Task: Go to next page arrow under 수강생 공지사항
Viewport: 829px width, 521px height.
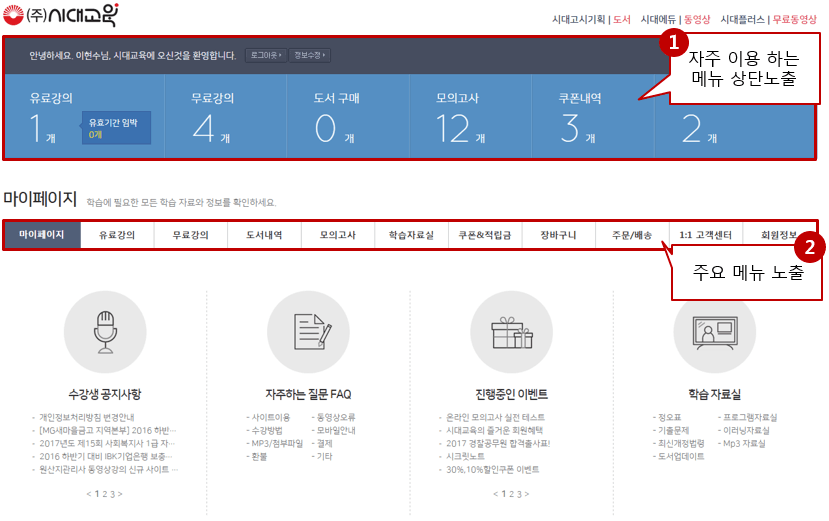Action: tap(120, 494)
